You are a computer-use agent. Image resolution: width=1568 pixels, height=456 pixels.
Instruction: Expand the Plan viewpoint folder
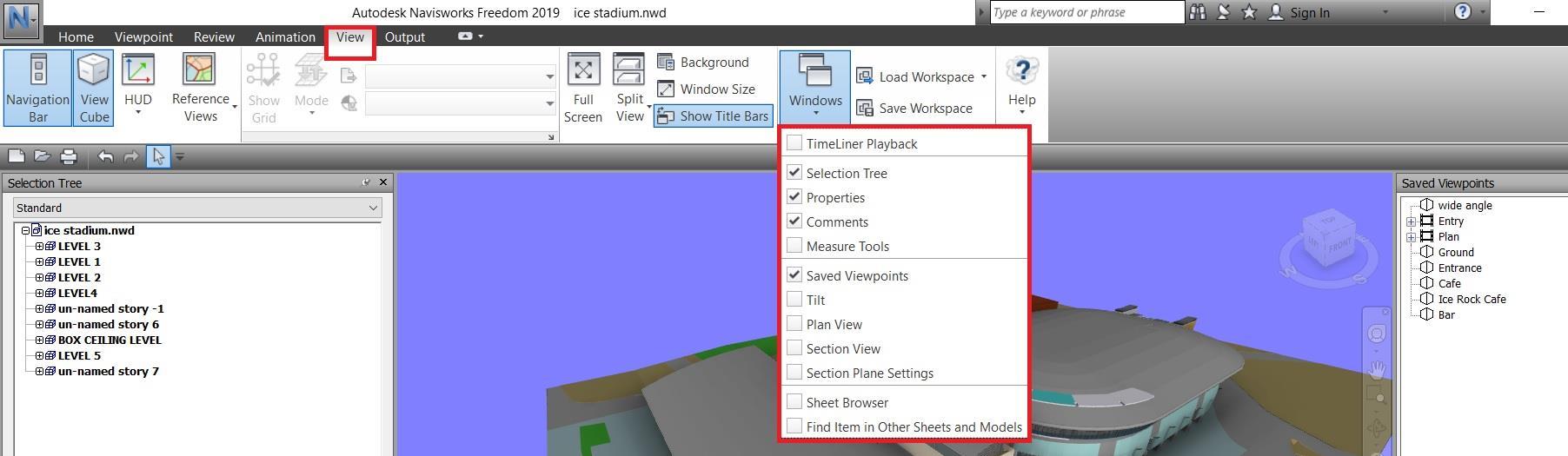(1412, 237)
